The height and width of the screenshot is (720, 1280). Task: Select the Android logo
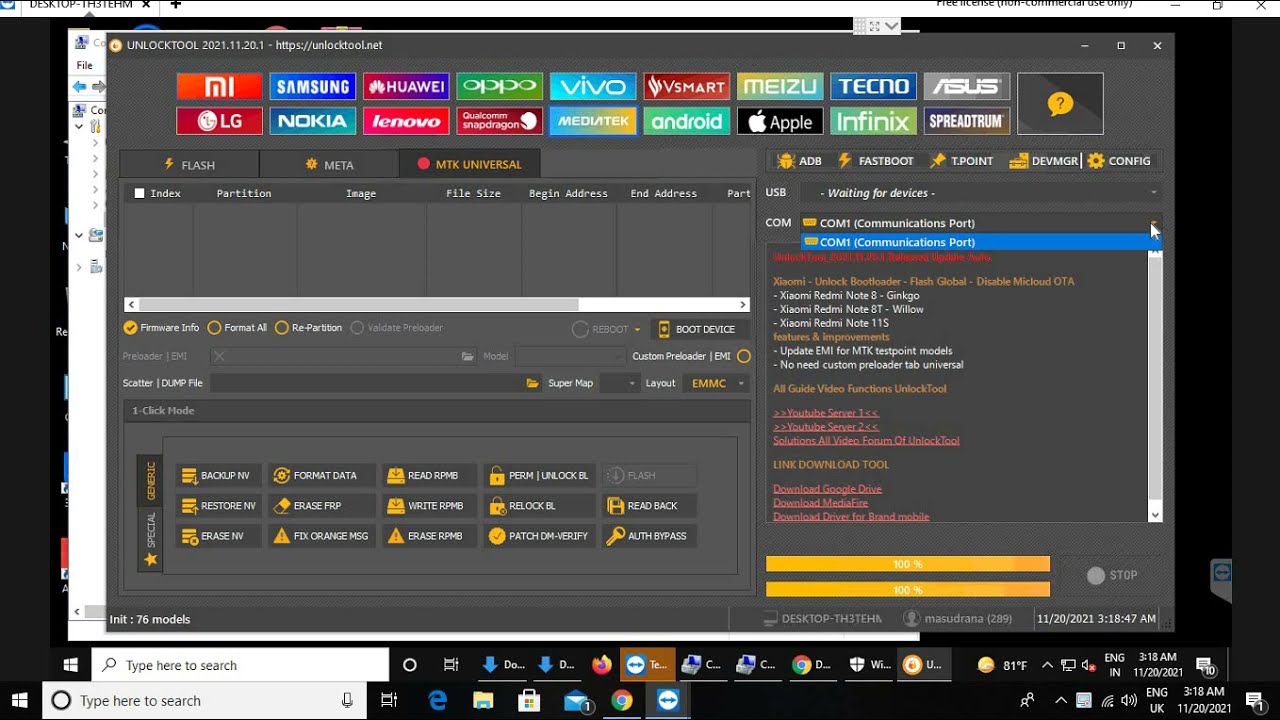click(686, 121)
